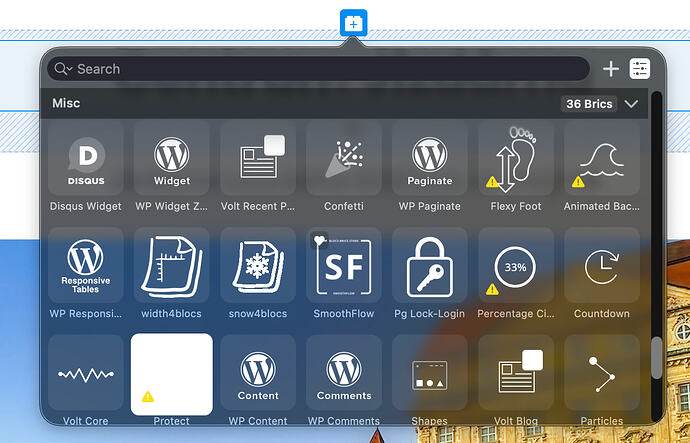Pick the Particles bric icon
Viewport: 690px width, 443px height.
point(602,373)
